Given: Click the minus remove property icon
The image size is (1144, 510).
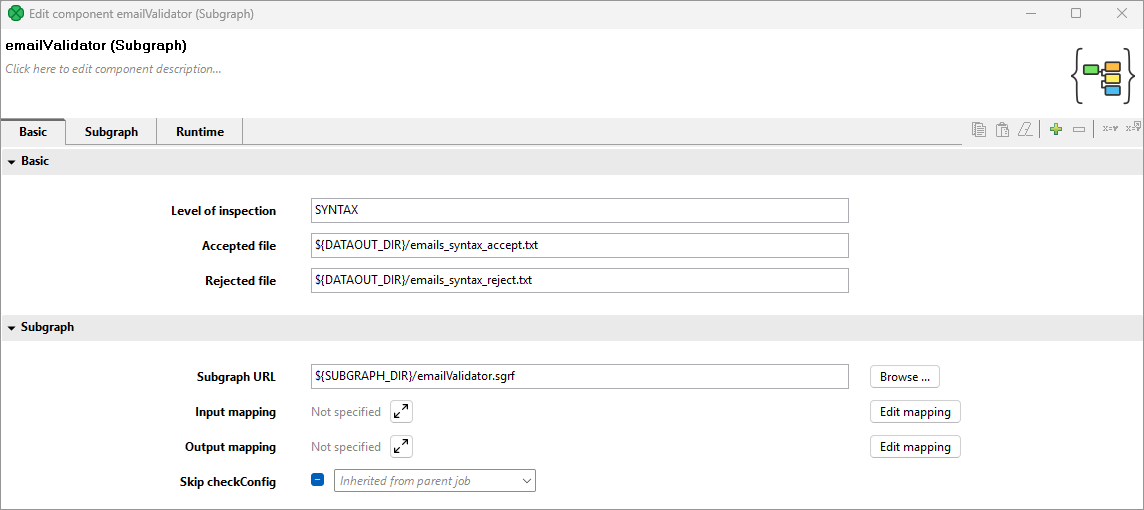Looking at the screenshot, I should pyautogui.click(x=1079, y=129).
